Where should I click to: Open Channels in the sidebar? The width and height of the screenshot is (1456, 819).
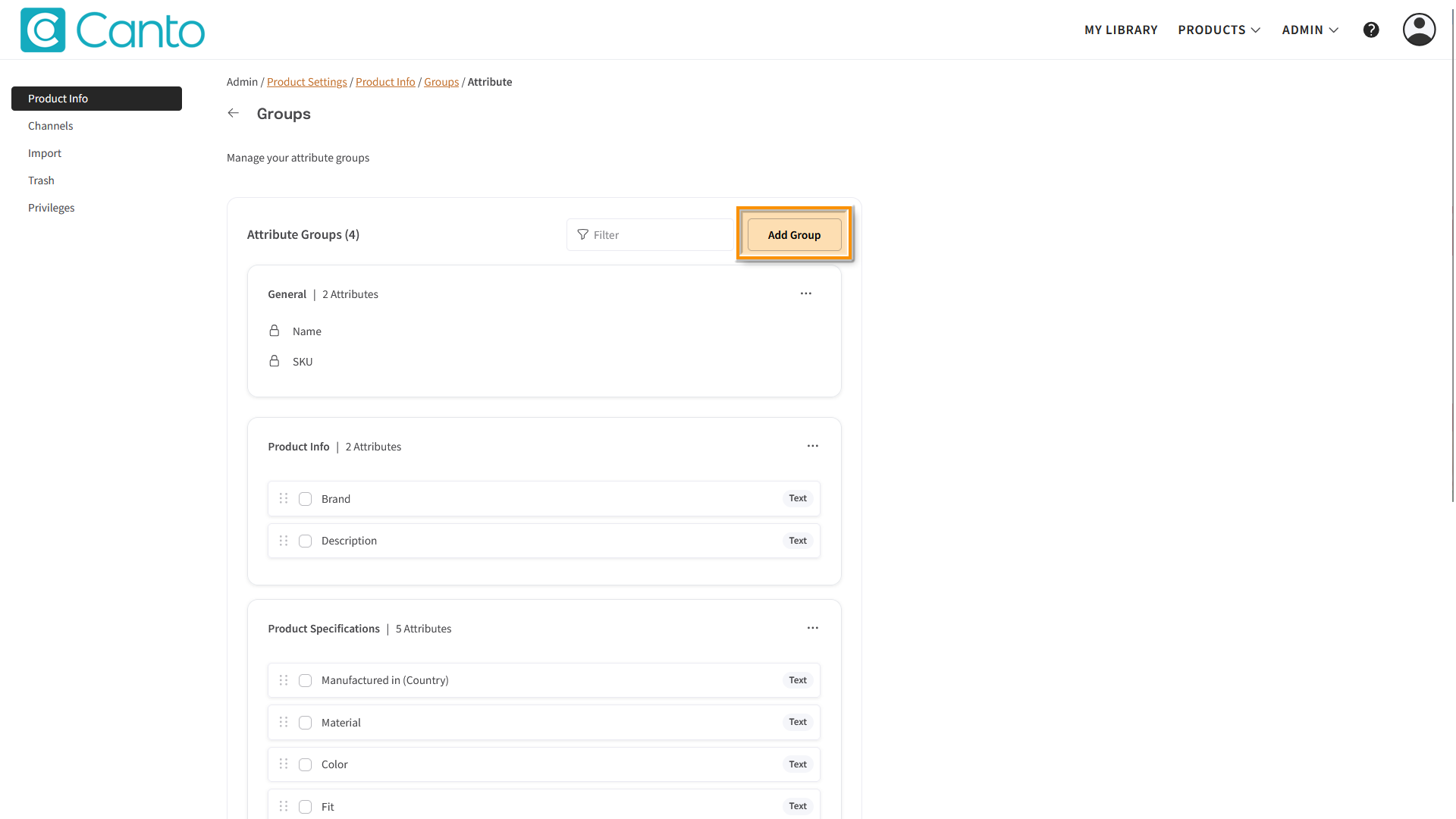click(51, 126)
